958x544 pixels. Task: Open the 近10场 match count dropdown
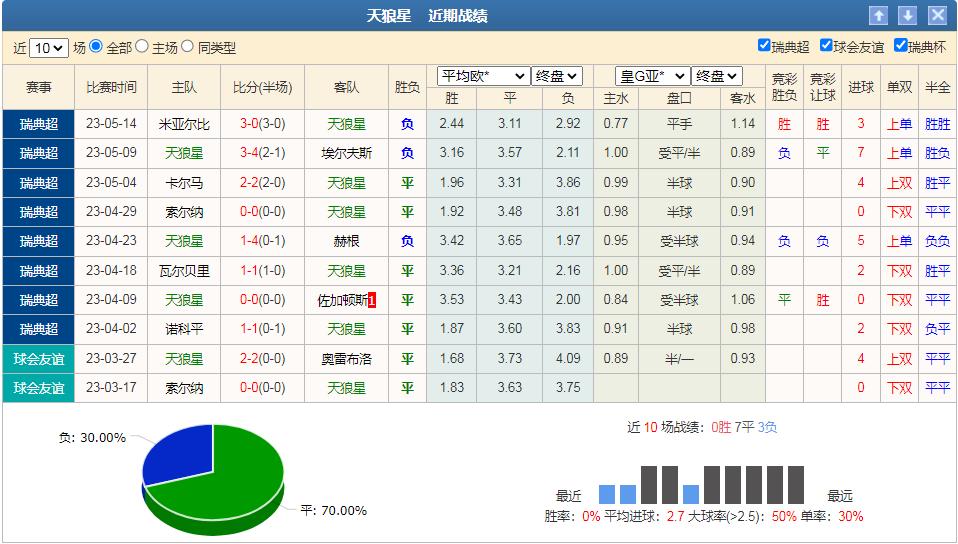tap(49, 48)
